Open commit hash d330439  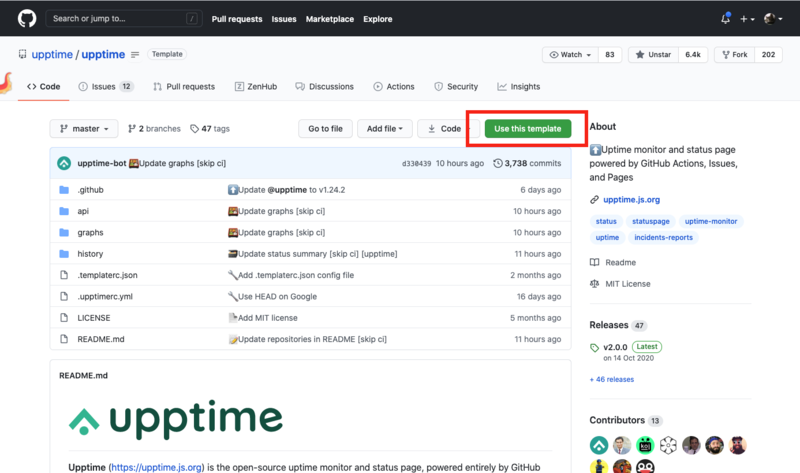pos(416,164)
